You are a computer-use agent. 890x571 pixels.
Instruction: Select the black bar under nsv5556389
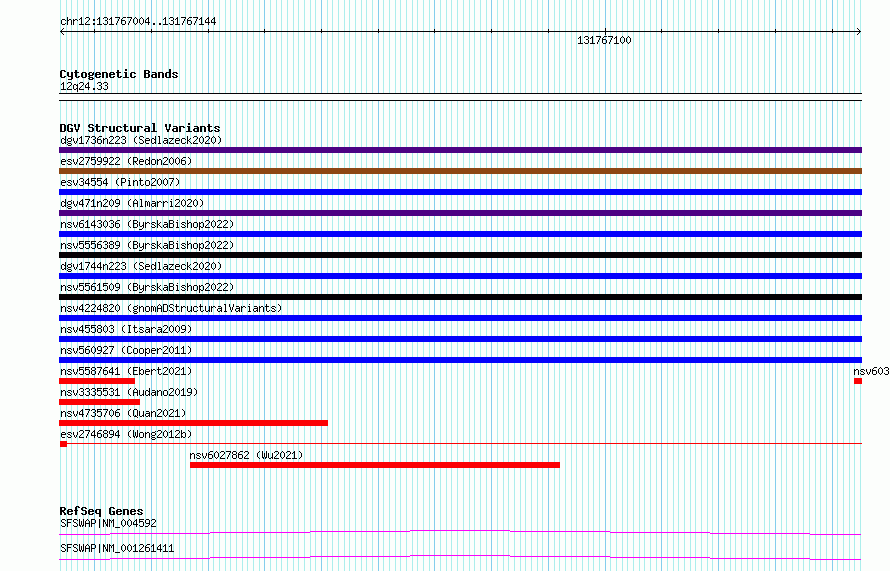pos(460,255)
